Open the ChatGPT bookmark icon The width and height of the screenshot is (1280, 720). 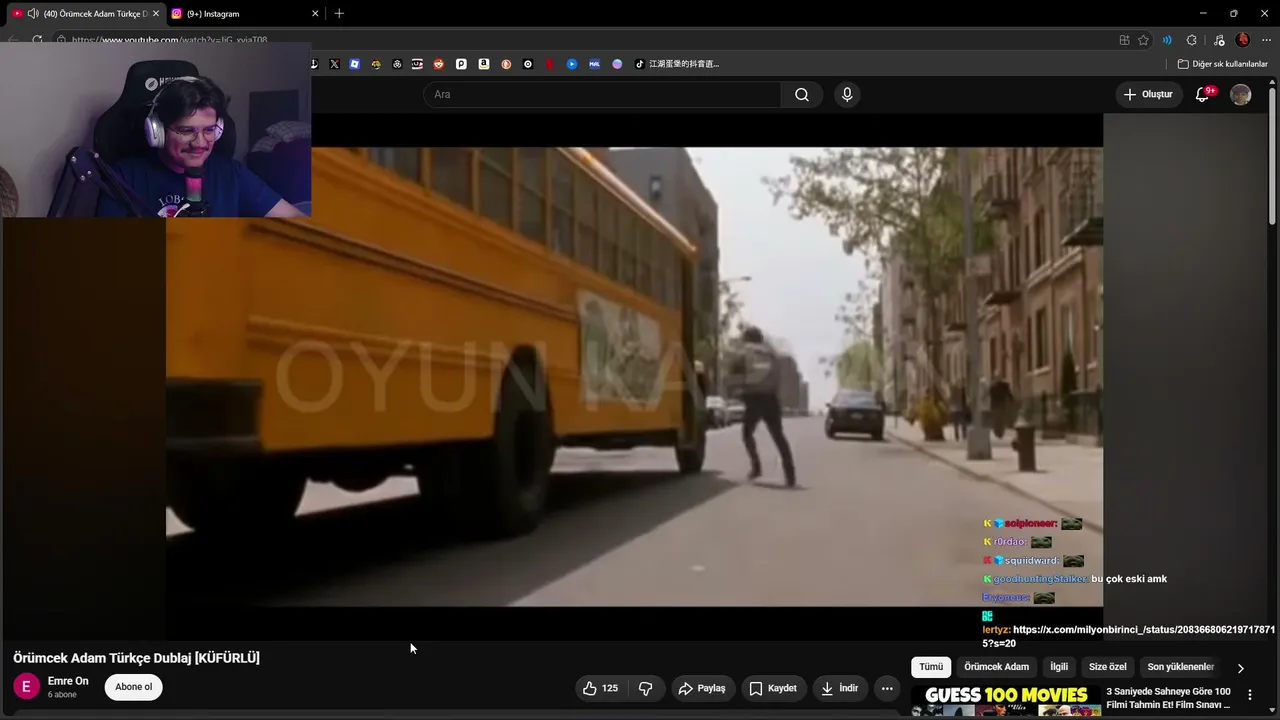coord(397,64)
